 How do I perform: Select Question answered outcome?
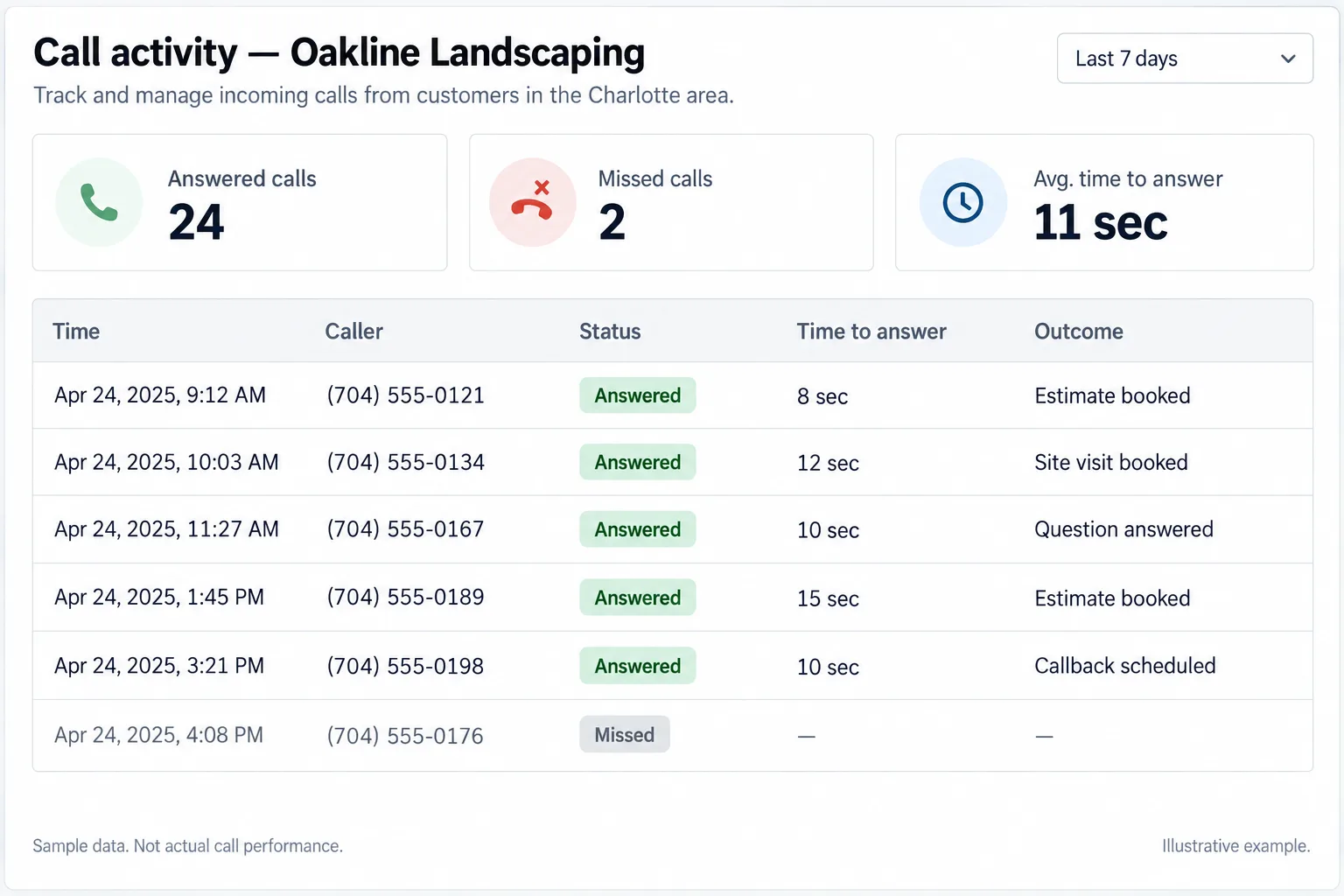coord(1124,529)
